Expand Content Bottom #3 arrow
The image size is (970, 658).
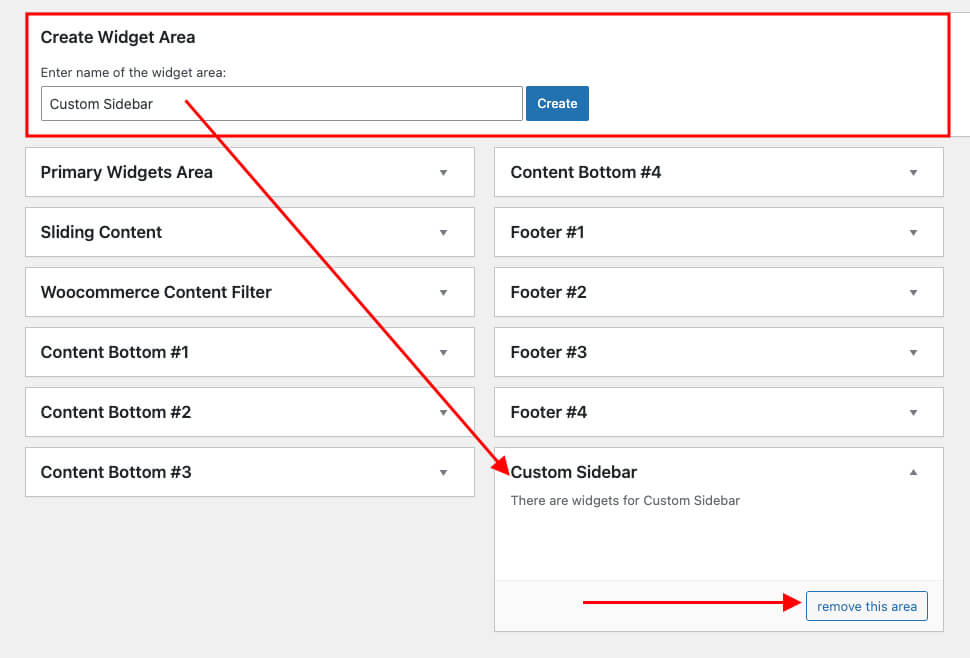coord(444,473)
